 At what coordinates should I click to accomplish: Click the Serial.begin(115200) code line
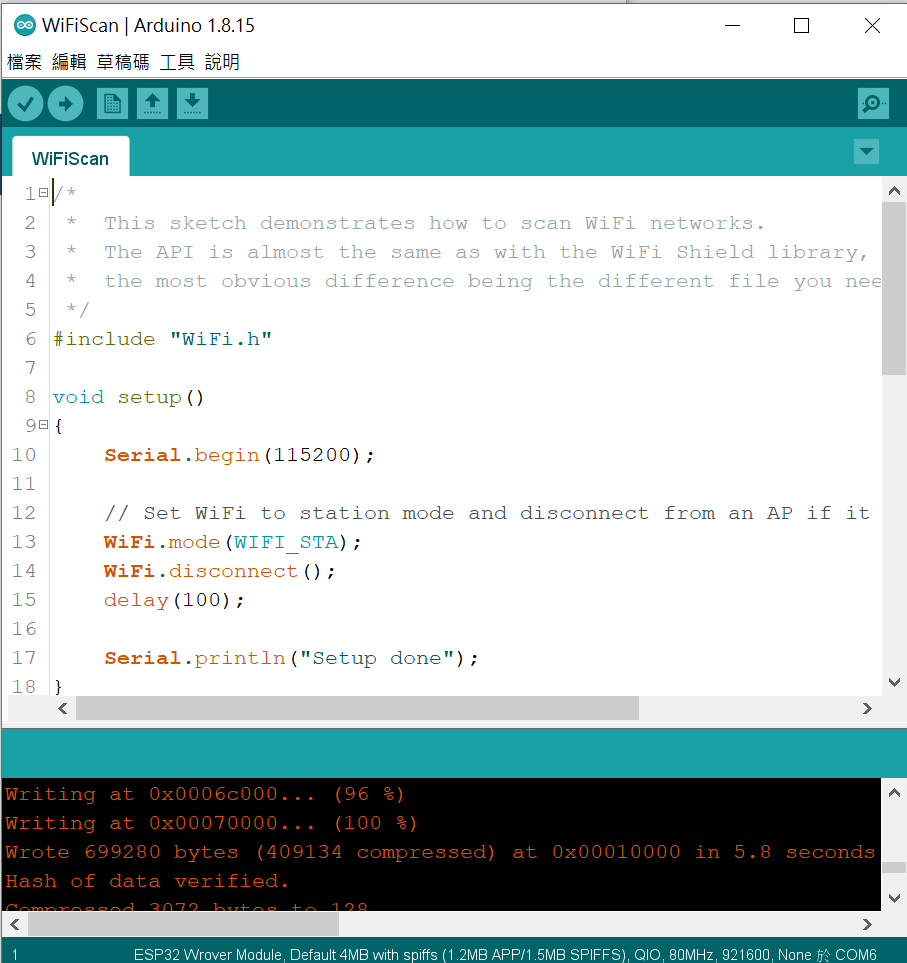coord(239,455)
